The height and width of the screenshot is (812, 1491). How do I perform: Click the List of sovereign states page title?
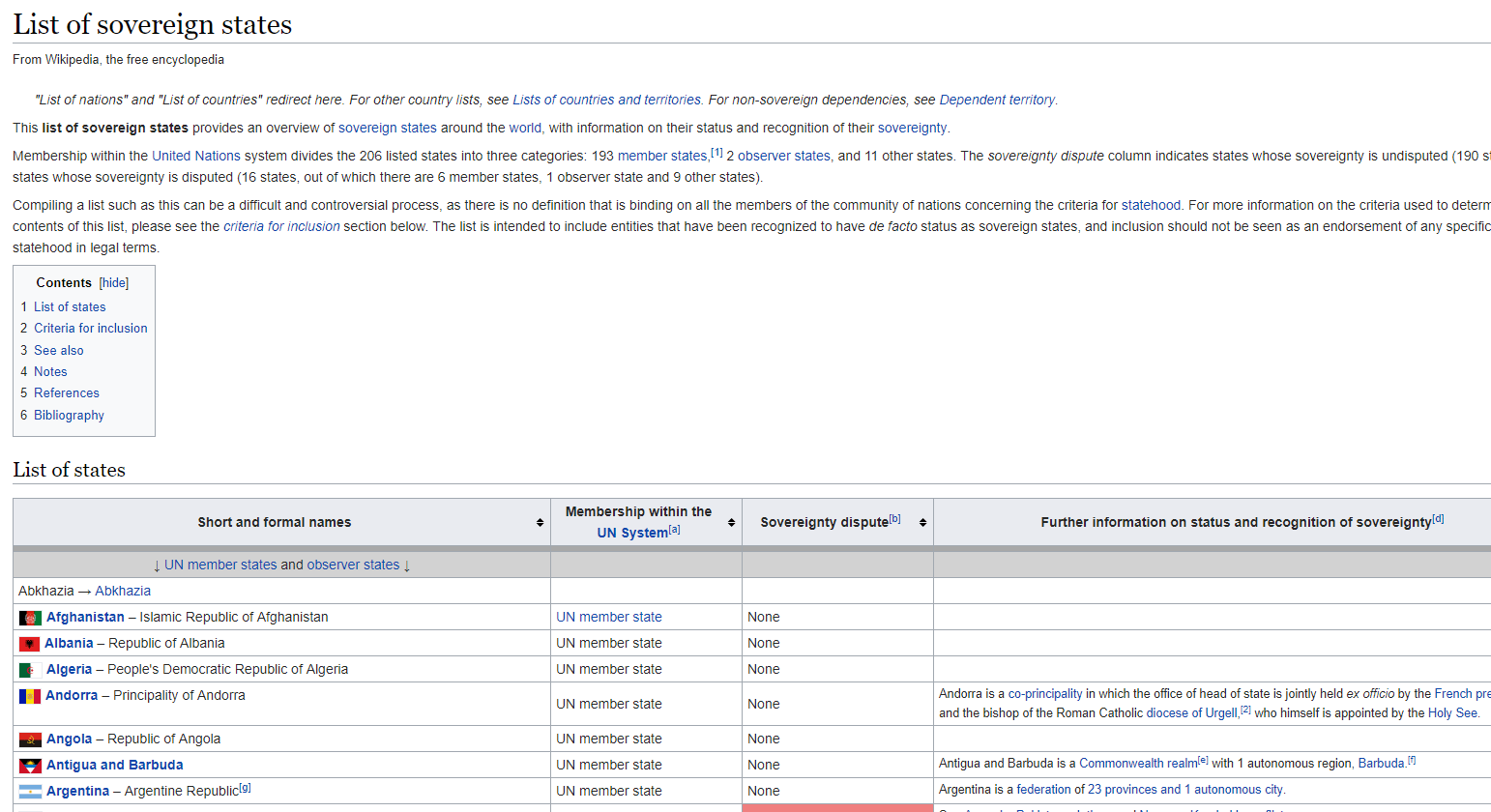click(153, 24)
